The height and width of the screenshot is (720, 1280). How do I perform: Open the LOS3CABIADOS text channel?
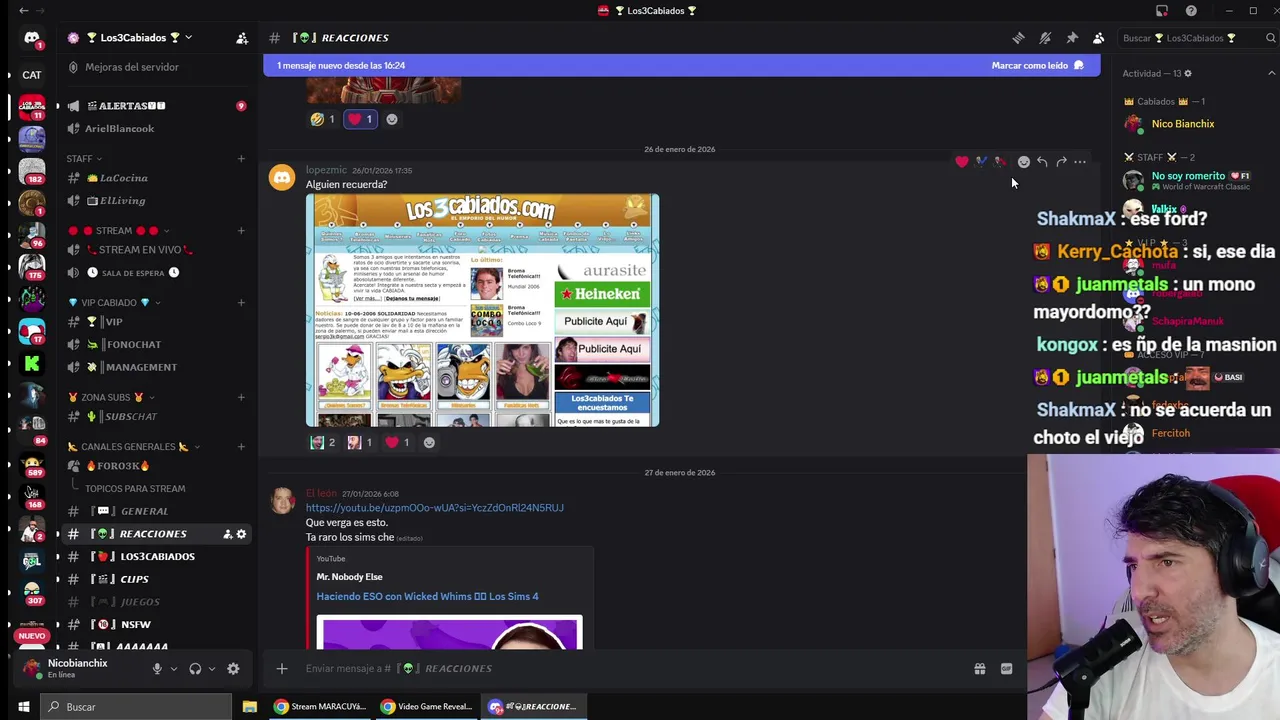tap(155, 557)
